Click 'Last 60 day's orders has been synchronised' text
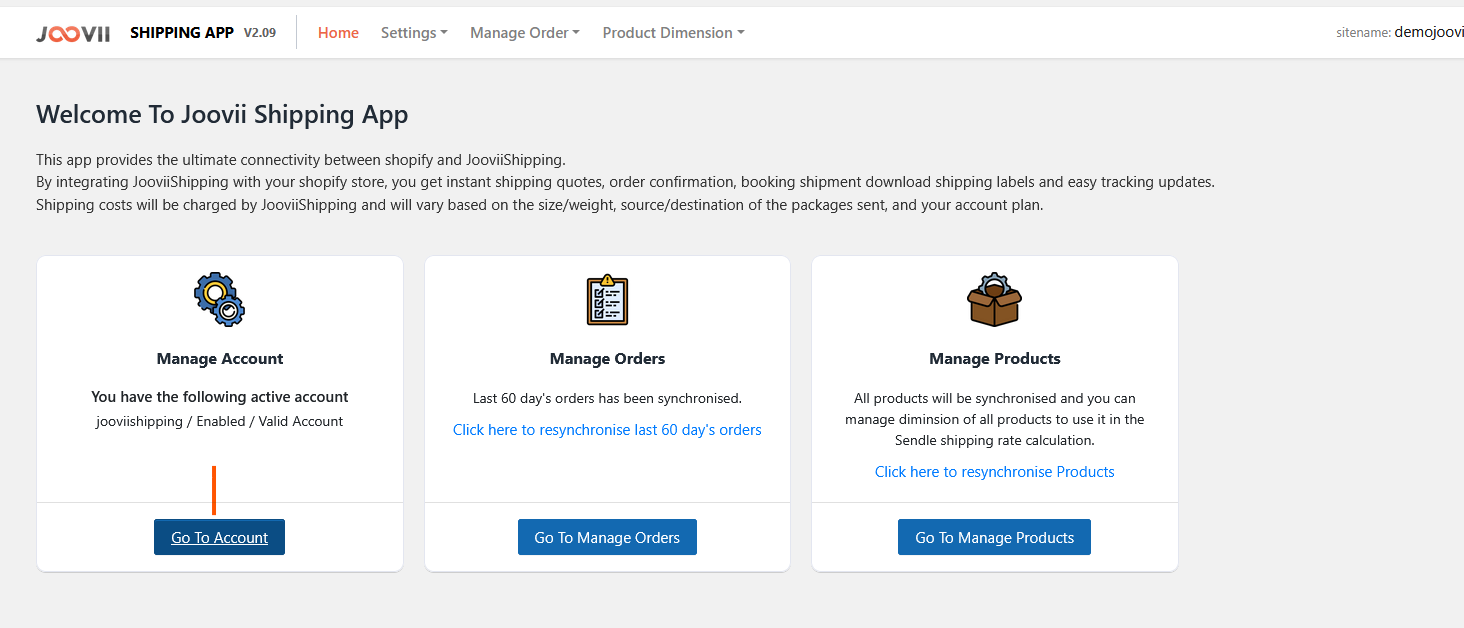This screenshot has height=628, width=1464. [x=607, y=398]
